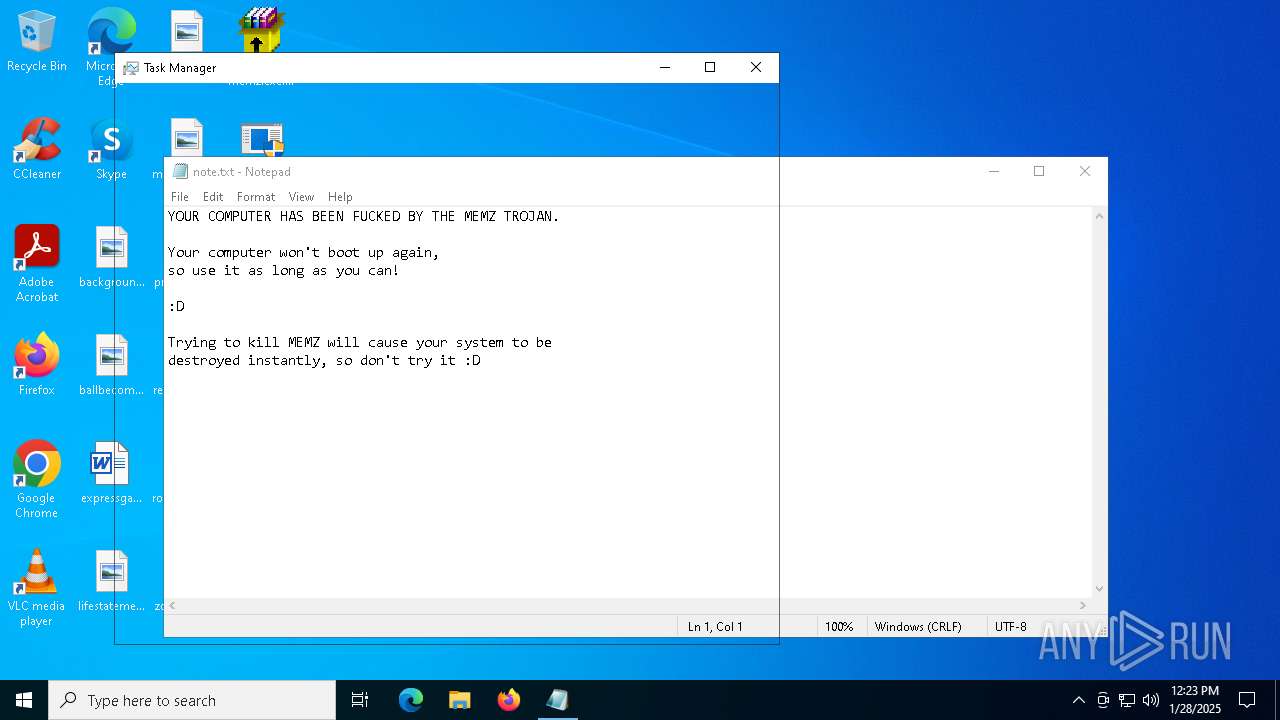This screenshot has height=720, width=1280.
Task: Open the expressga Word document icon
Action: [x=112, y=473]
